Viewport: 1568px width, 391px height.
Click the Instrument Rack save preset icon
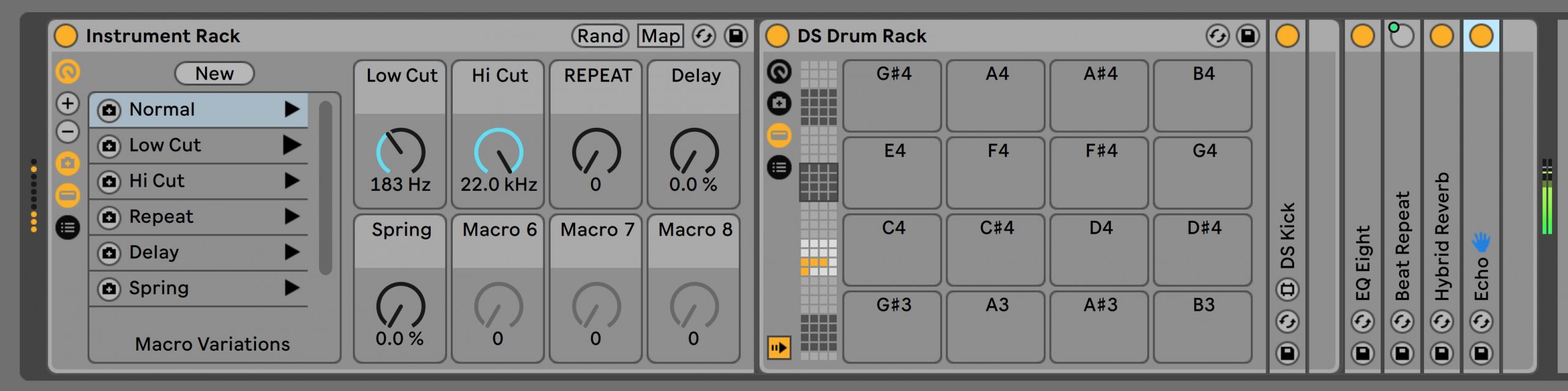[x=736, y=36]
